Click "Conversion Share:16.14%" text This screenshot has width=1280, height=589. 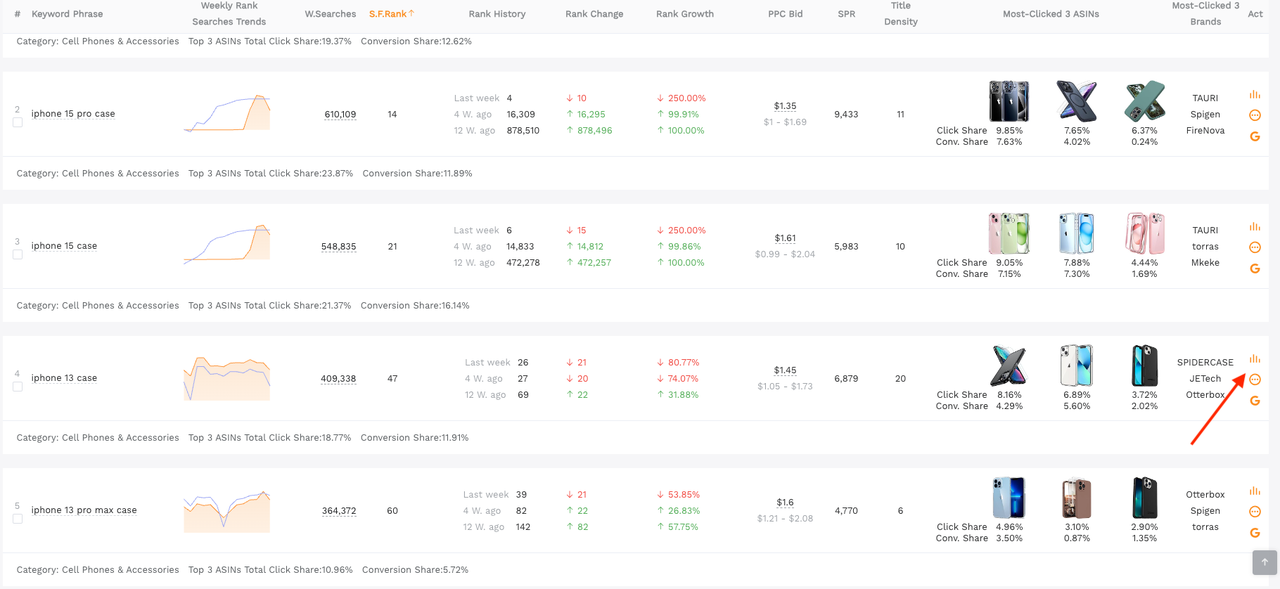(415, 305)
